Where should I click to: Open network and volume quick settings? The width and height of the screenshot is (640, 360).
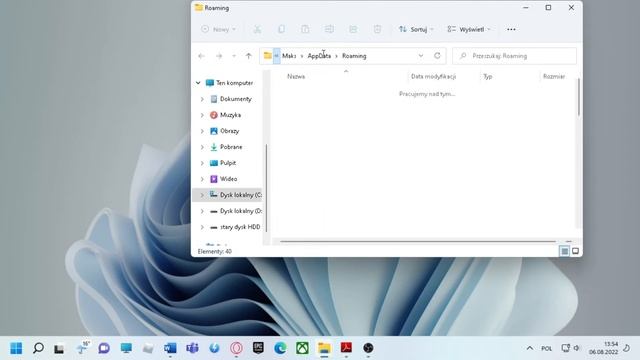[x=571, y=348]
